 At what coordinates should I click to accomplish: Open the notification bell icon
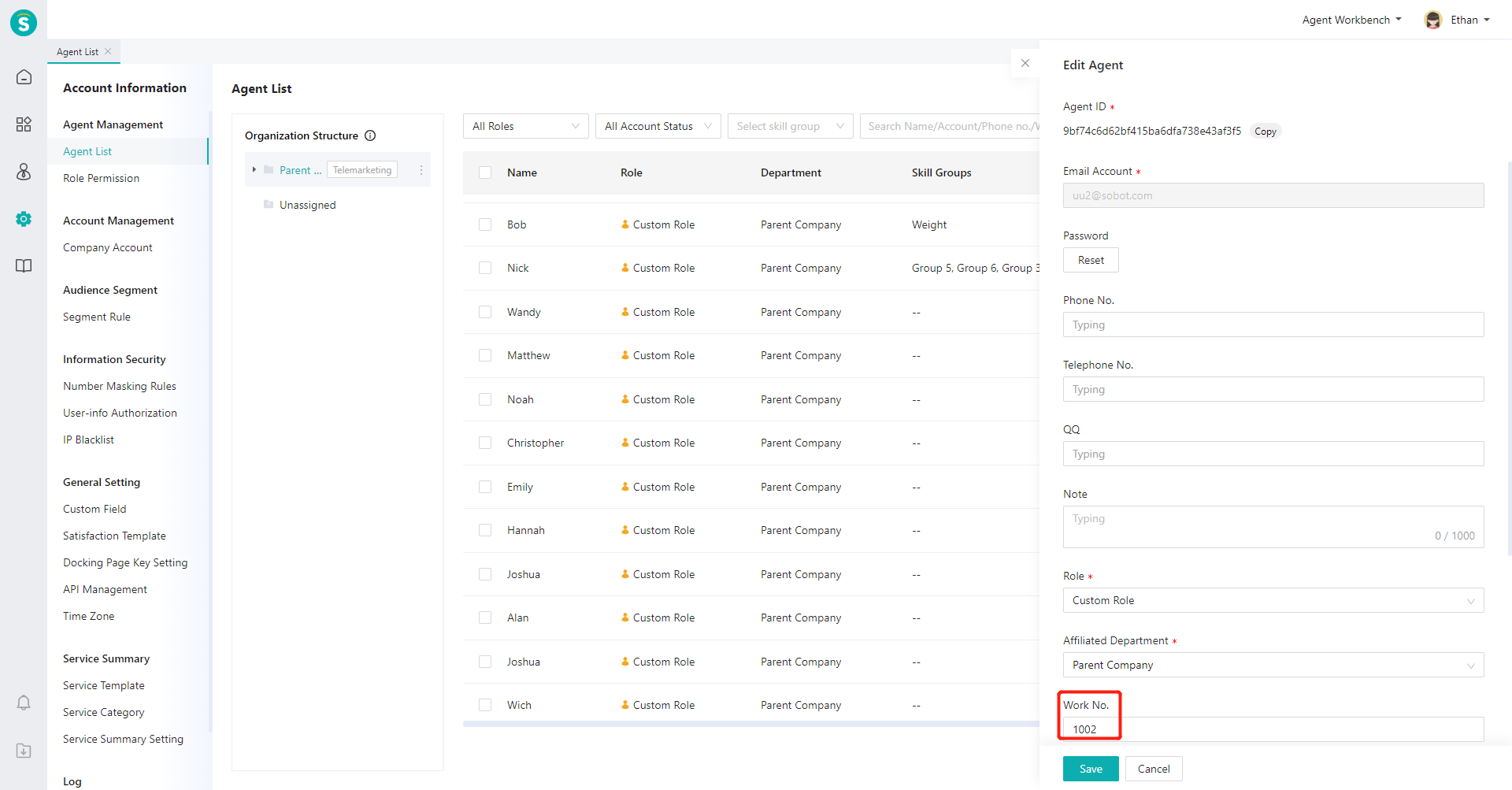24,703
